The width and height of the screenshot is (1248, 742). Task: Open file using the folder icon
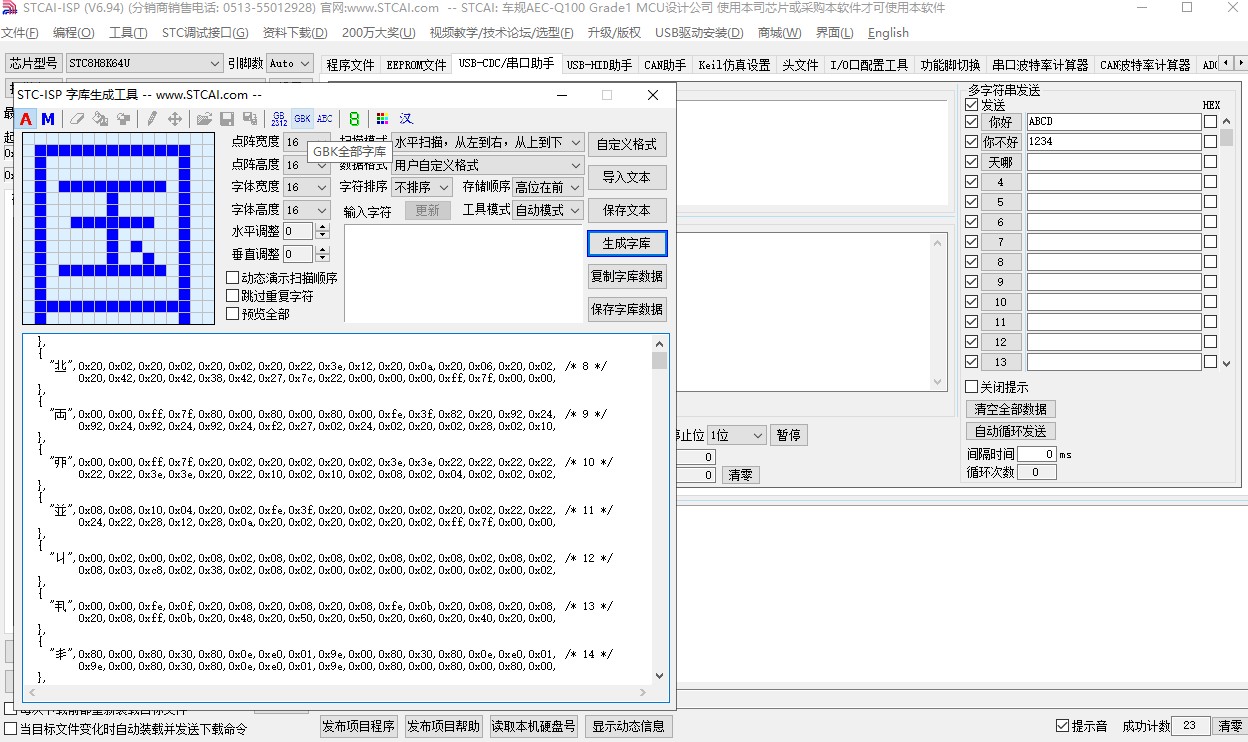click(204, 119)
